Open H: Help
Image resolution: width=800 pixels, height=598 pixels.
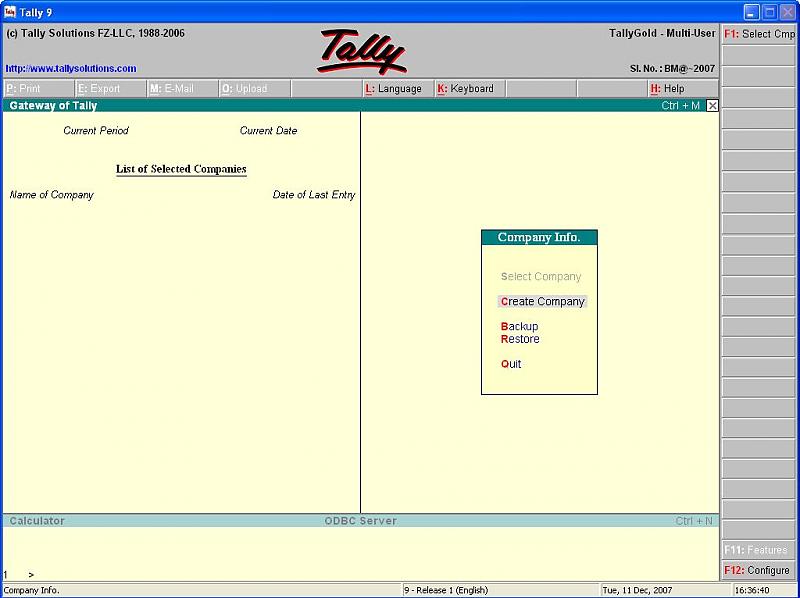(x=683, y=88)
